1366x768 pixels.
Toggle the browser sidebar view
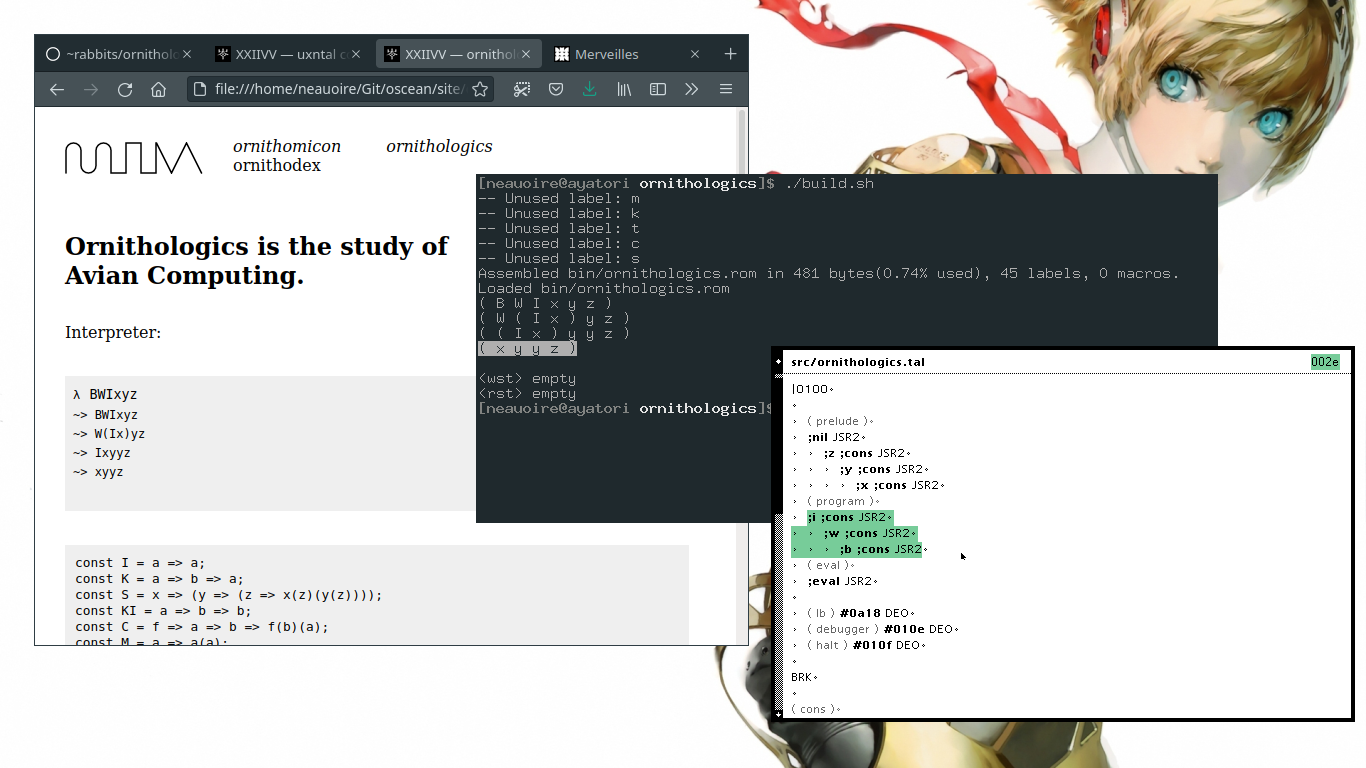click(658, 90)
